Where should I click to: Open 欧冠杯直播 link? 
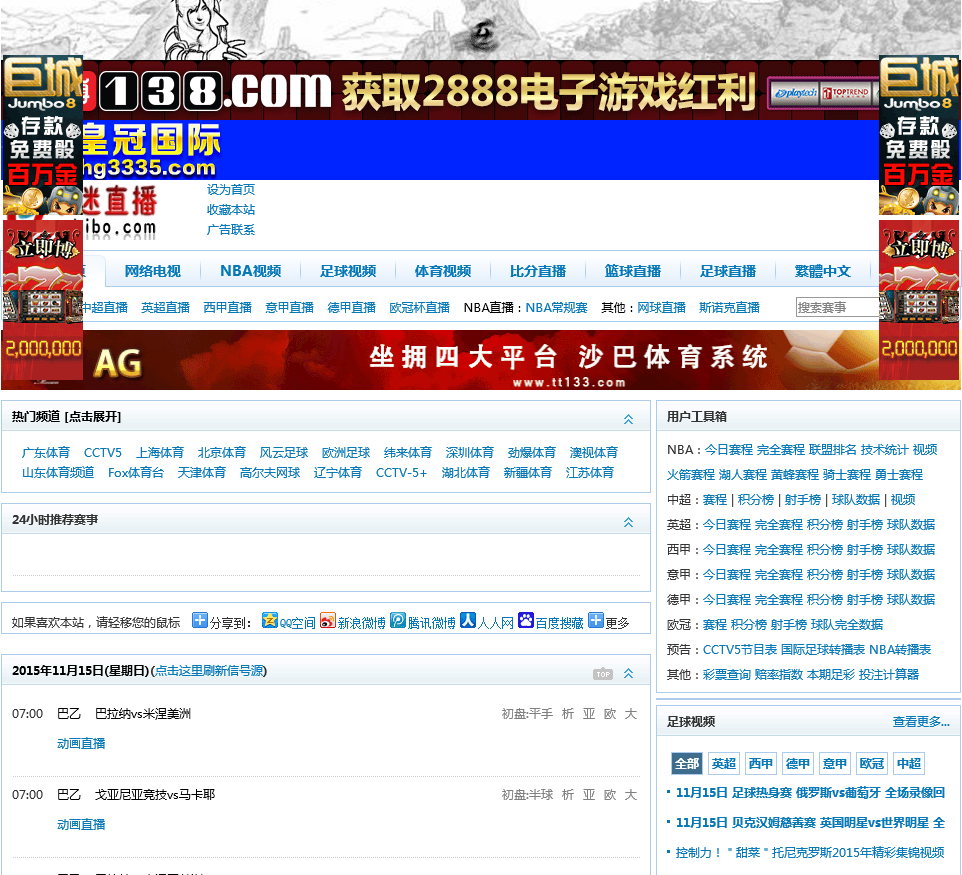(x=420, y=307)
